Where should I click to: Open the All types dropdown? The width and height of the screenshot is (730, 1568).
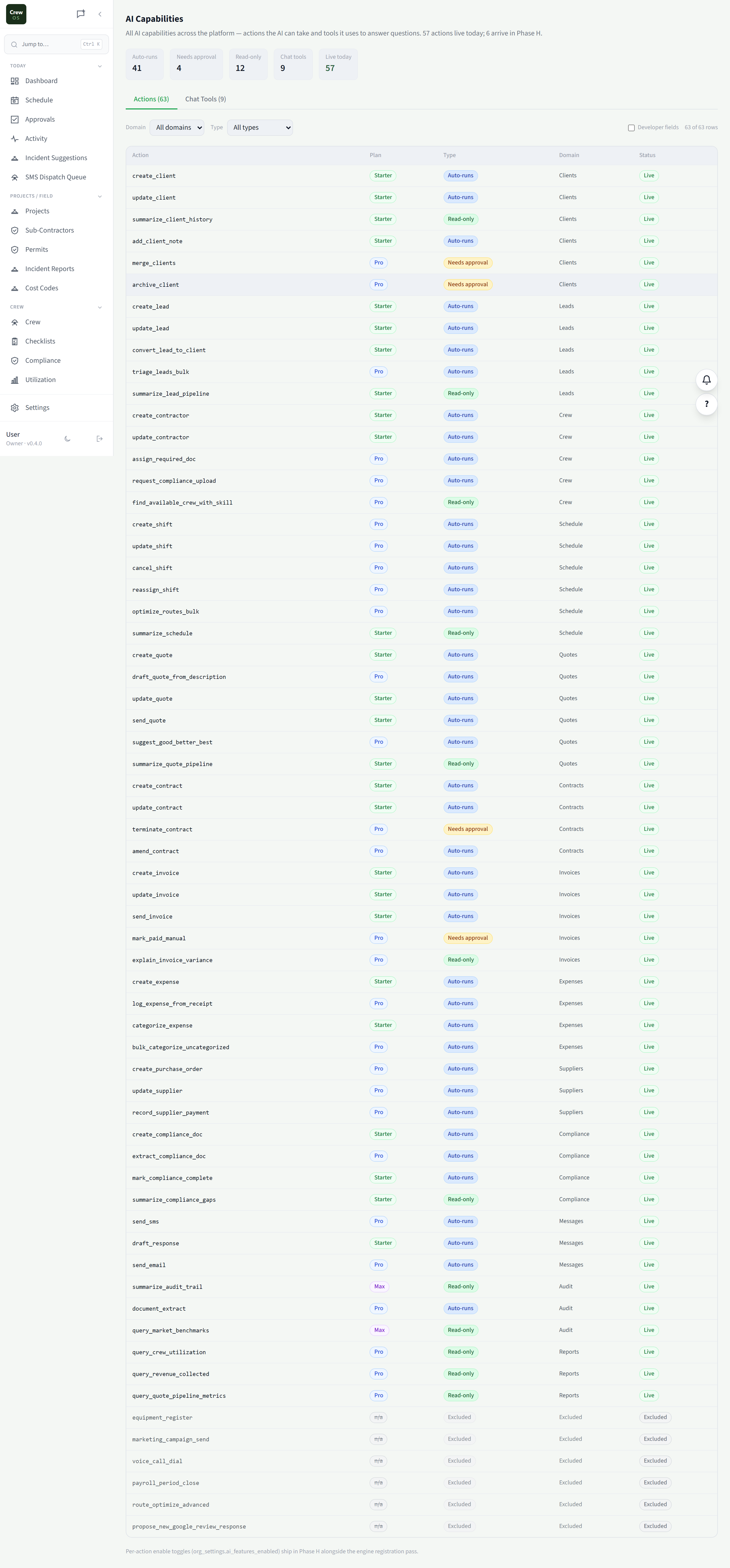(260, 128)
